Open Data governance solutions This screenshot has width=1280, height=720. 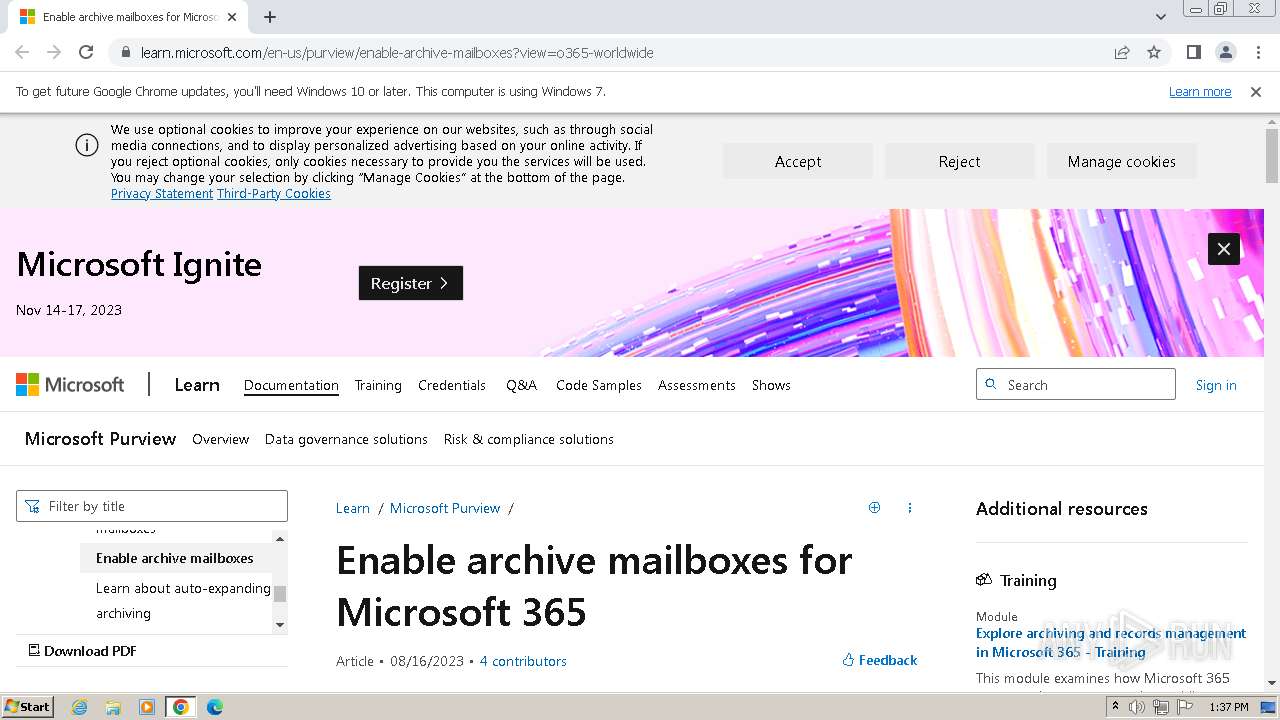pyautogui.click(x=346, y=439)
